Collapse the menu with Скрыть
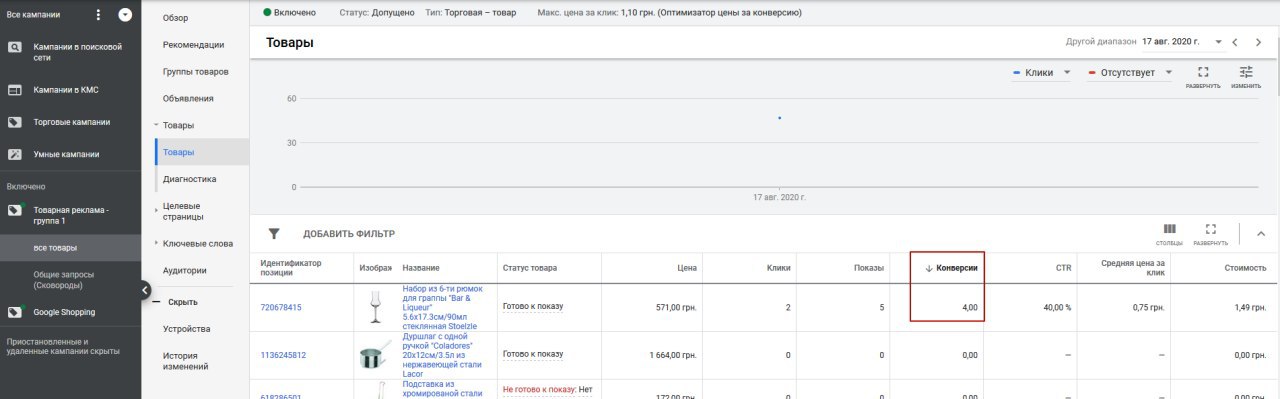 (182, 302)
